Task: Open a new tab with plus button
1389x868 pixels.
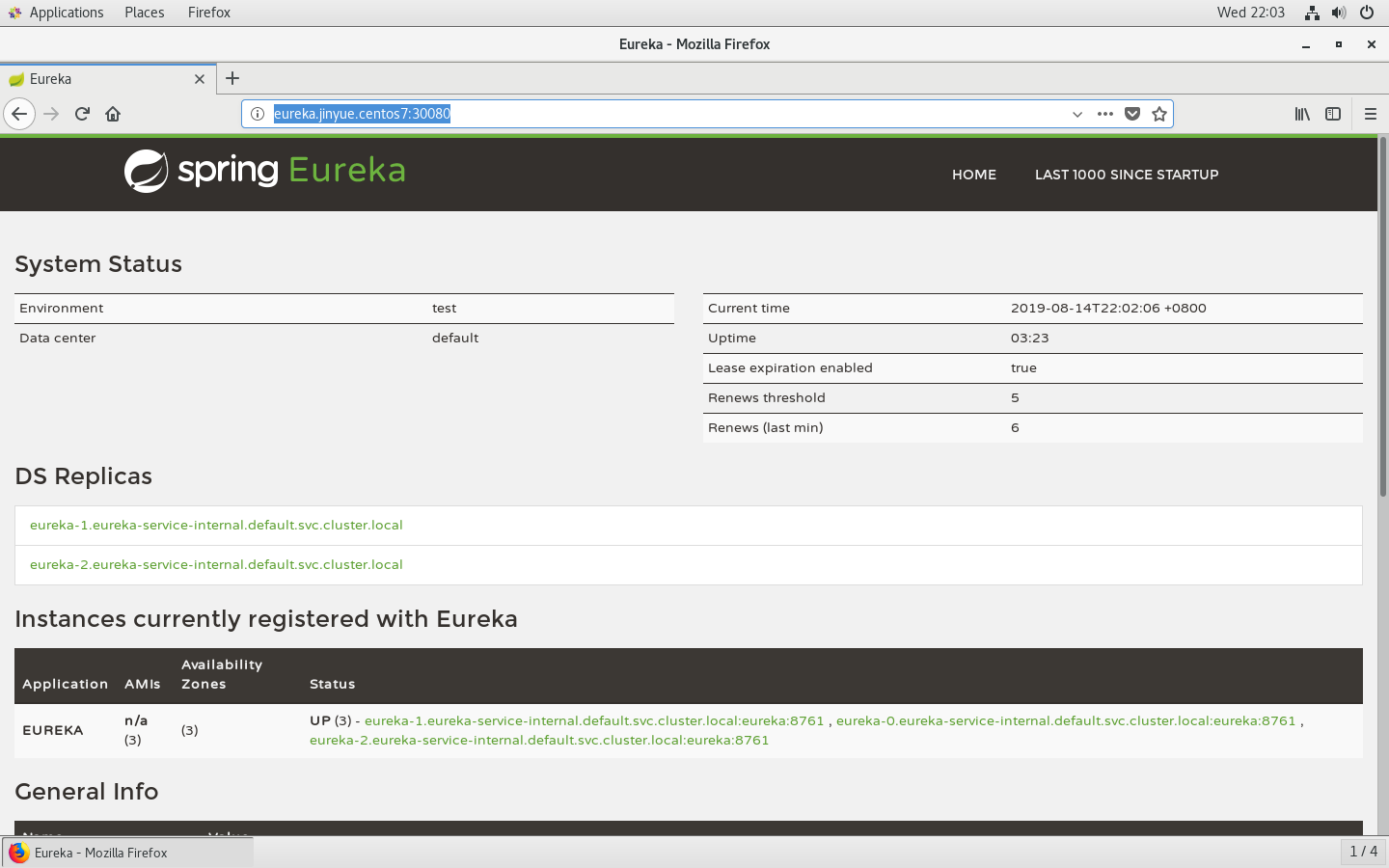Action: (232, 79)
